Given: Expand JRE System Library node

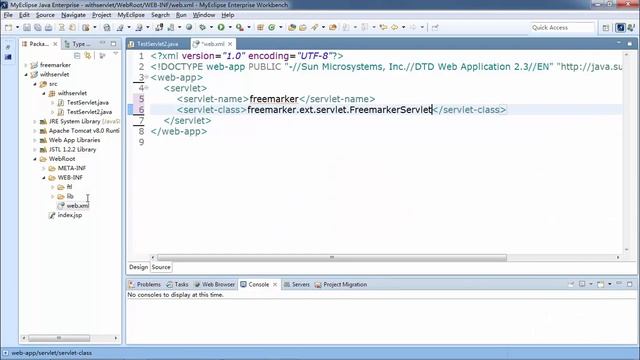Looking at the screenshot, I should pos(35,121).
